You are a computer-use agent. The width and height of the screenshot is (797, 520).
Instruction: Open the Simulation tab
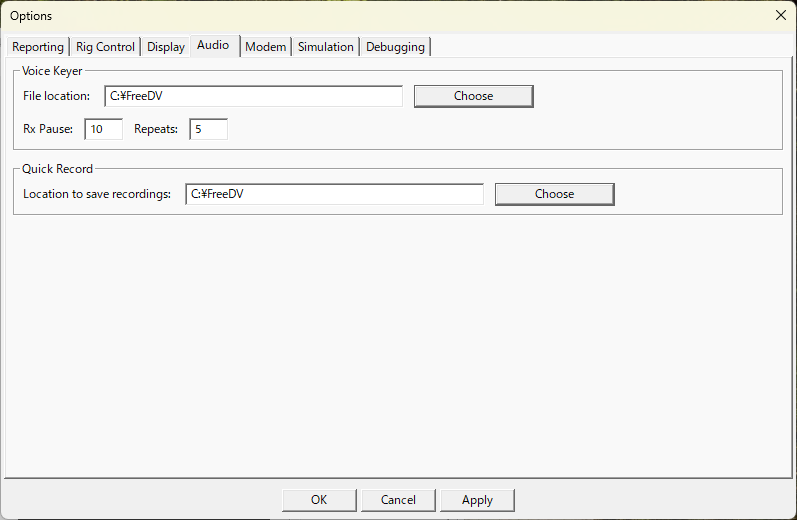tap(325, 47)
